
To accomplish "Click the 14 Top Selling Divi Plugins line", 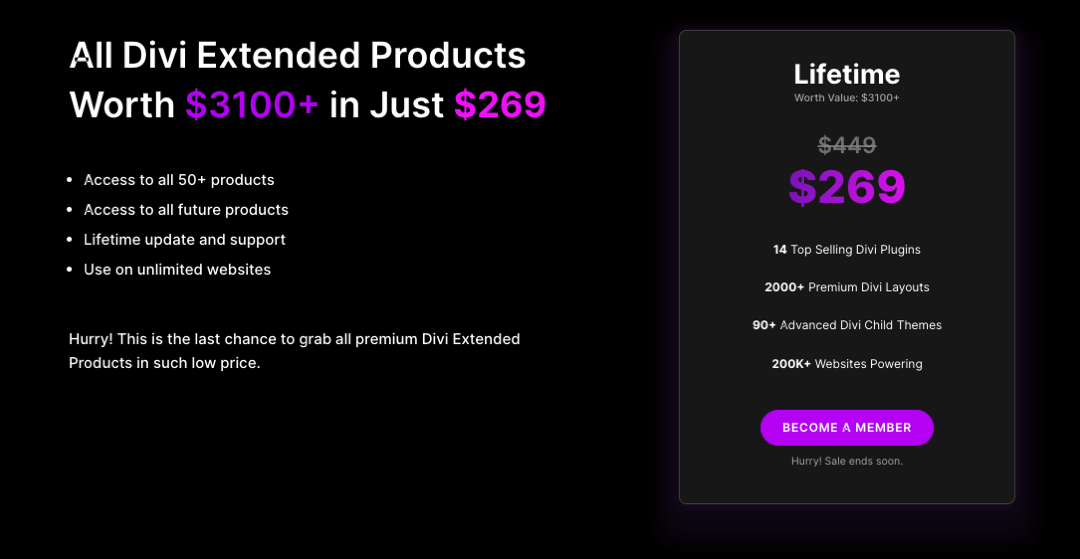I will [x=847, y=249].
